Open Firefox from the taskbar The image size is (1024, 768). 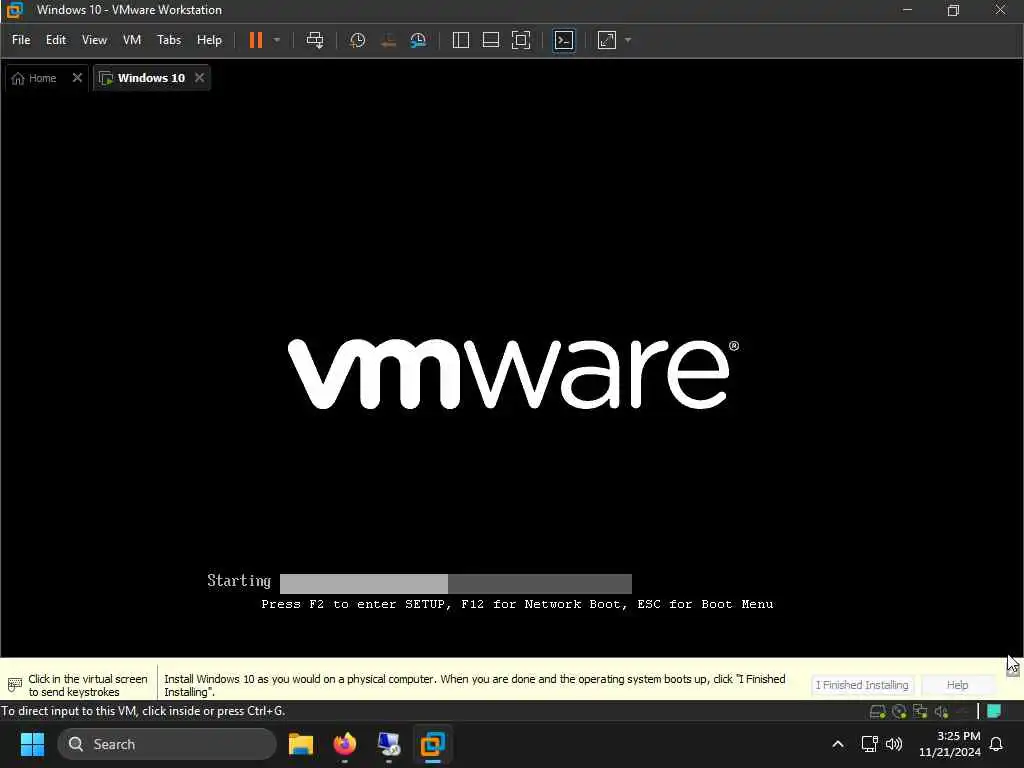point(345,744)
